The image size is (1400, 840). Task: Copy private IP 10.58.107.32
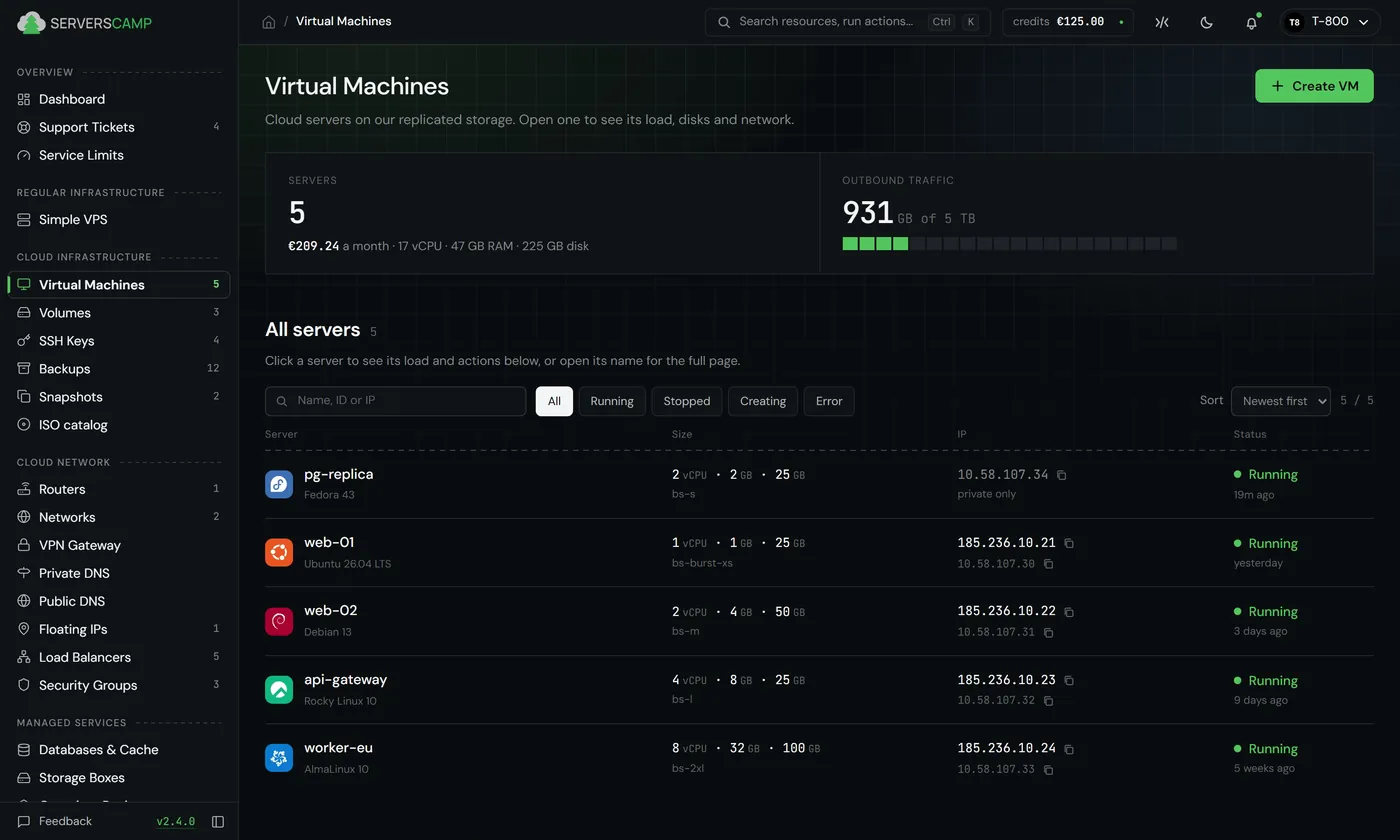click(1048, 701)
